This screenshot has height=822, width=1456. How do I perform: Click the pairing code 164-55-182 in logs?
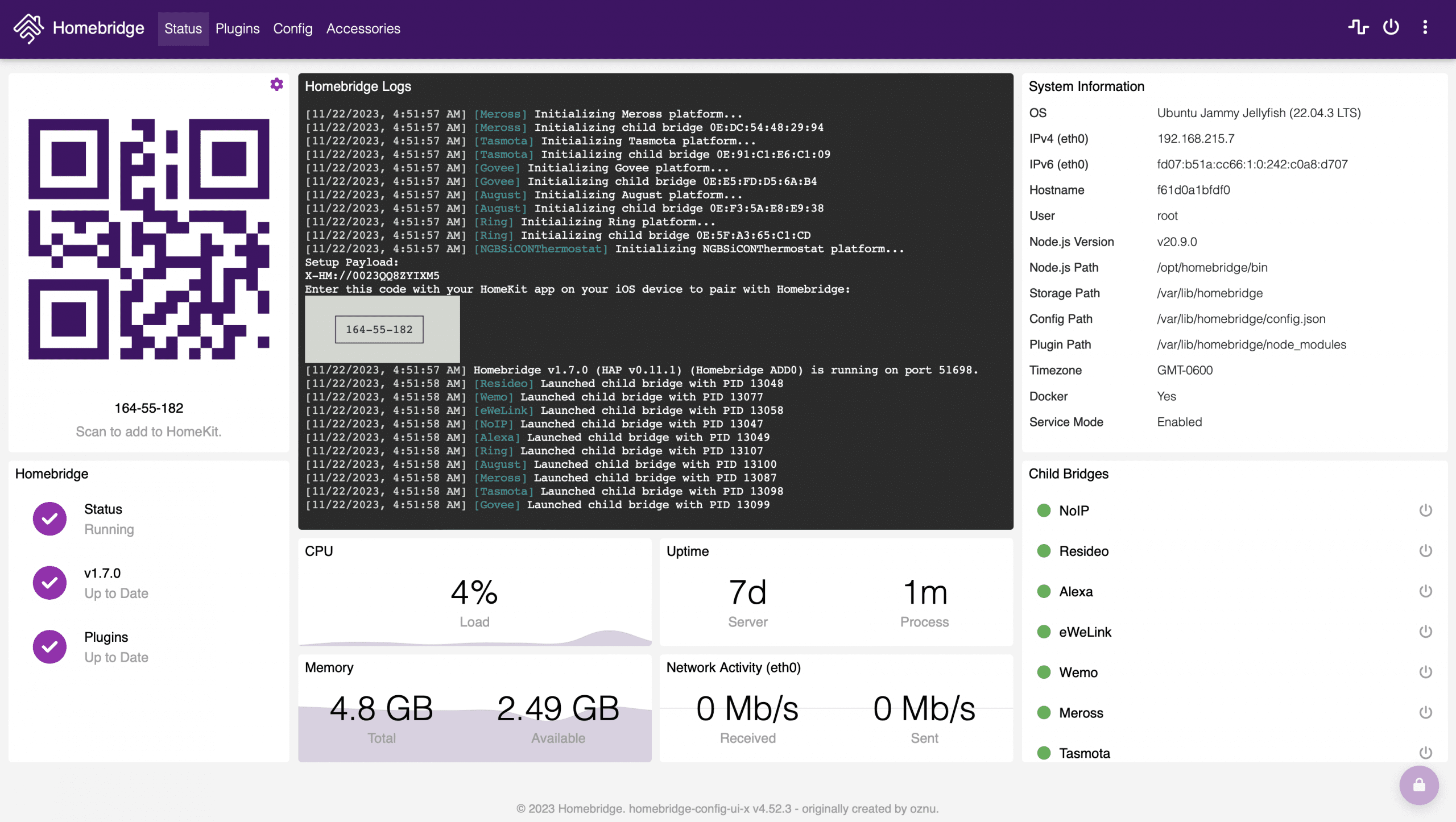379,329
